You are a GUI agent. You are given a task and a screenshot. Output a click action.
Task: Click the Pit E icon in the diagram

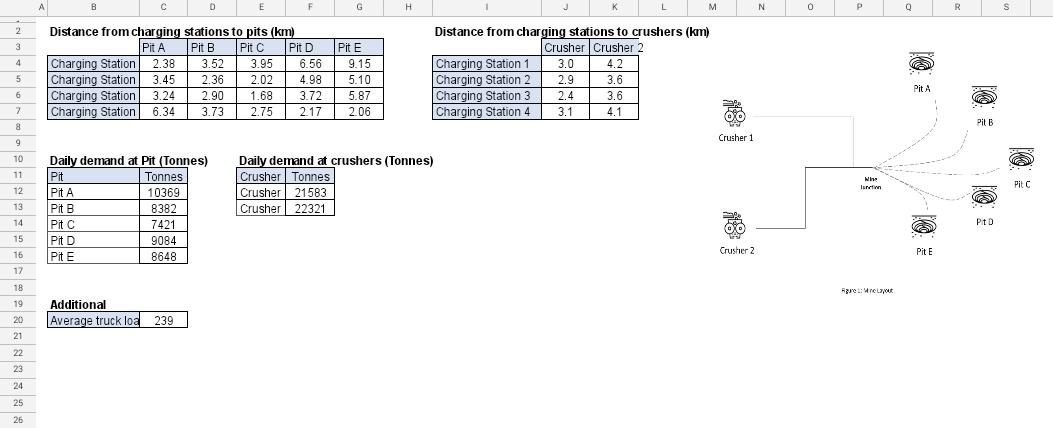tap(924, 226)
